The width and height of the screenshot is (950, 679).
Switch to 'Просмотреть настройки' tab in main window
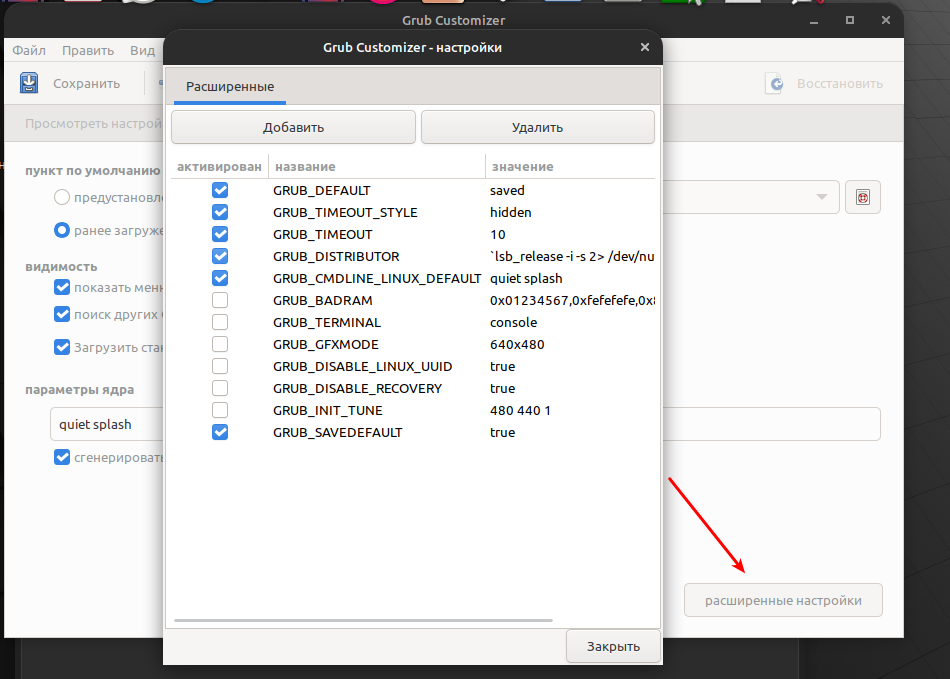click(93, 124)
